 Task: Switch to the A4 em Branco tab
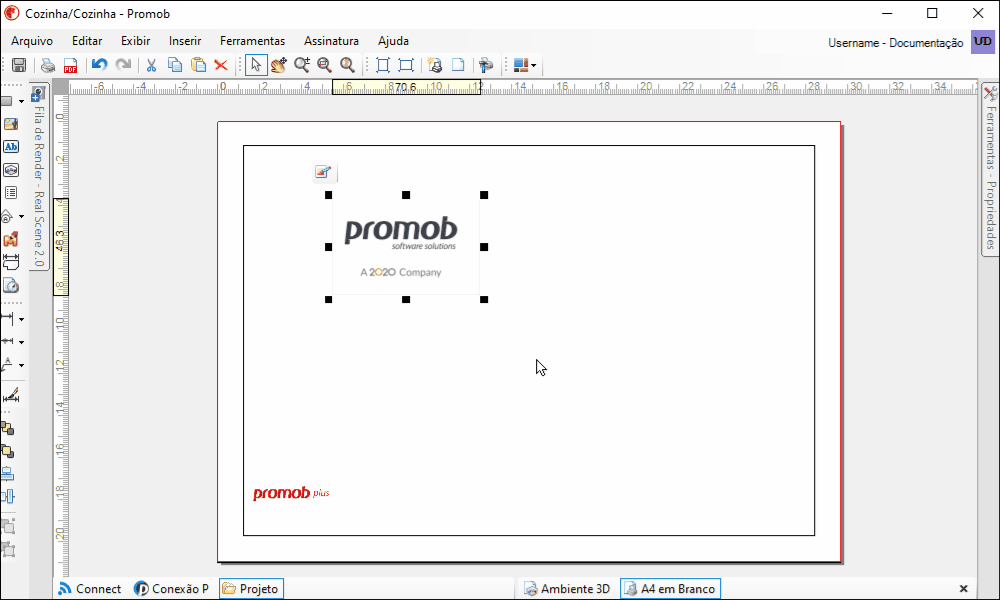pyautogui.click(x=670, y=589)
